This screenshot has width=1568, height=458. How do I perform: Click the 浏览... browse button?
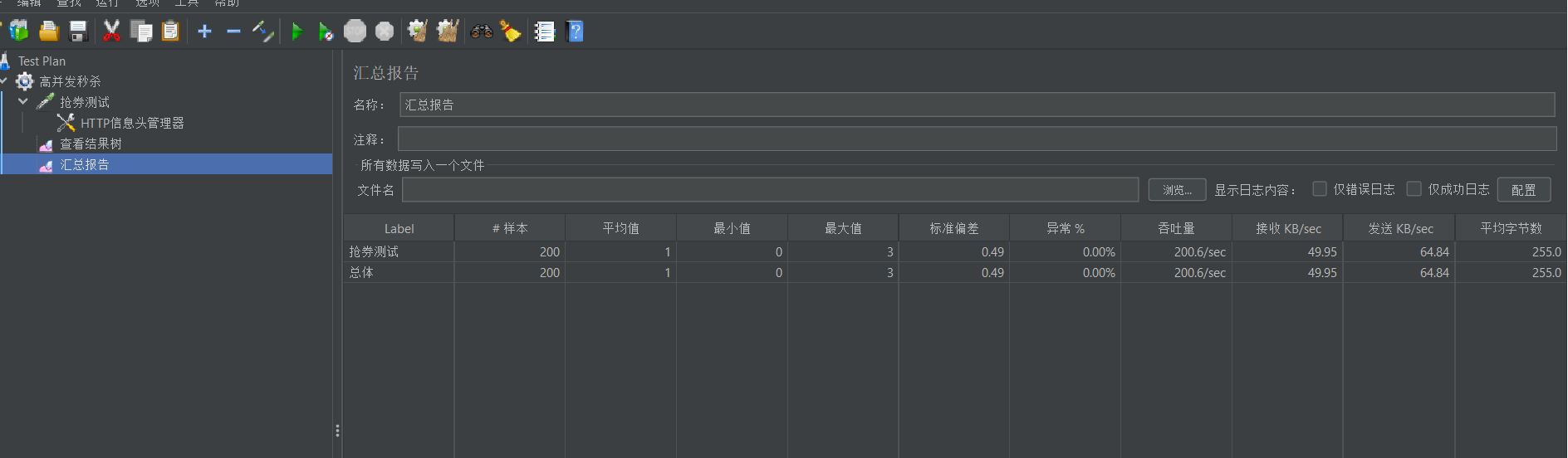pos(1177,190)
